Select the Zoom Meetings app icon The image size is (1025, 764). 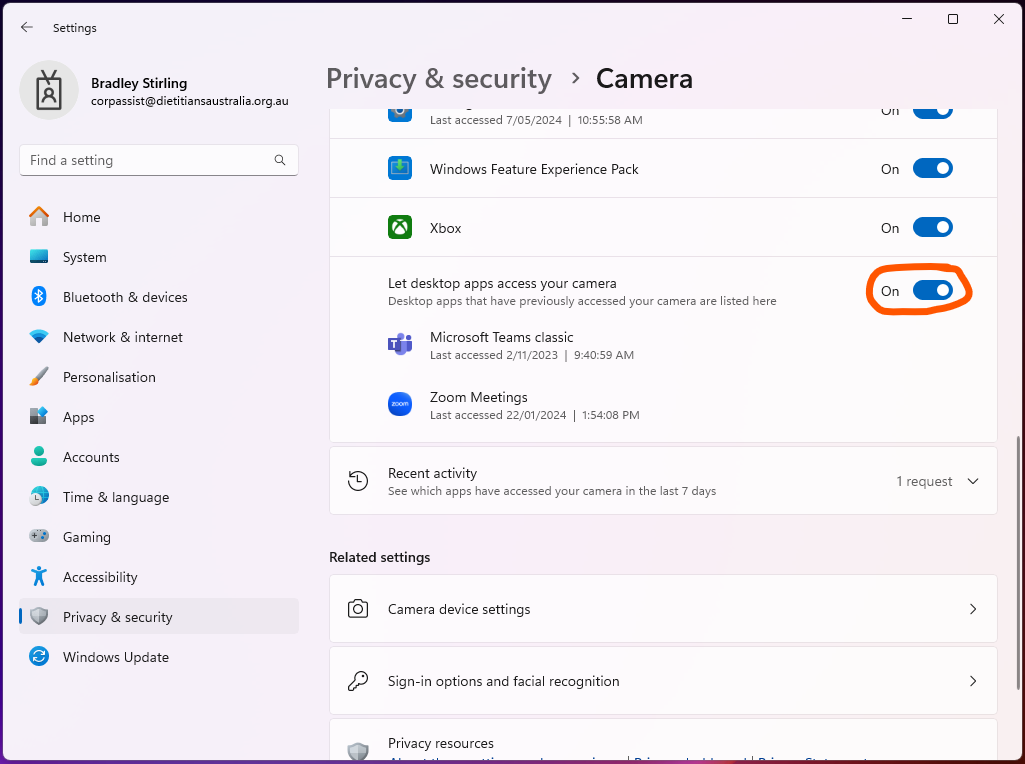(x=399, y=405)
